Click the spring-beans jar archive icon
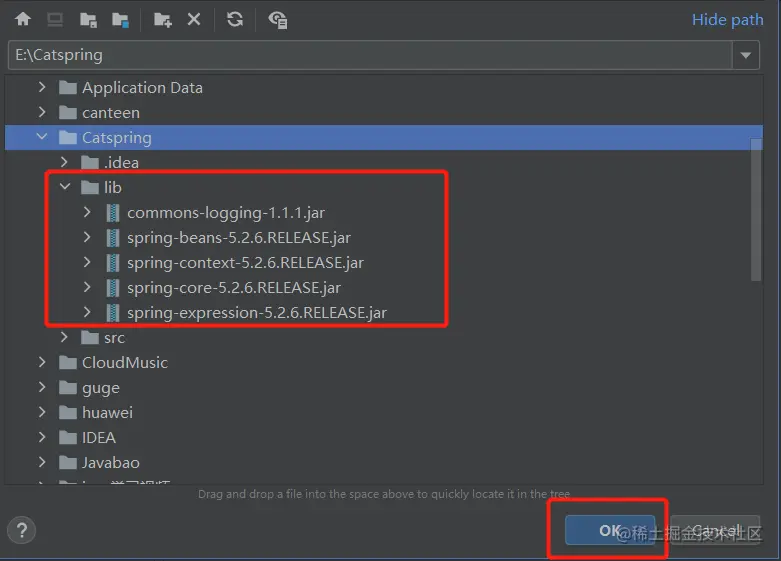 (x=113, y=238)
